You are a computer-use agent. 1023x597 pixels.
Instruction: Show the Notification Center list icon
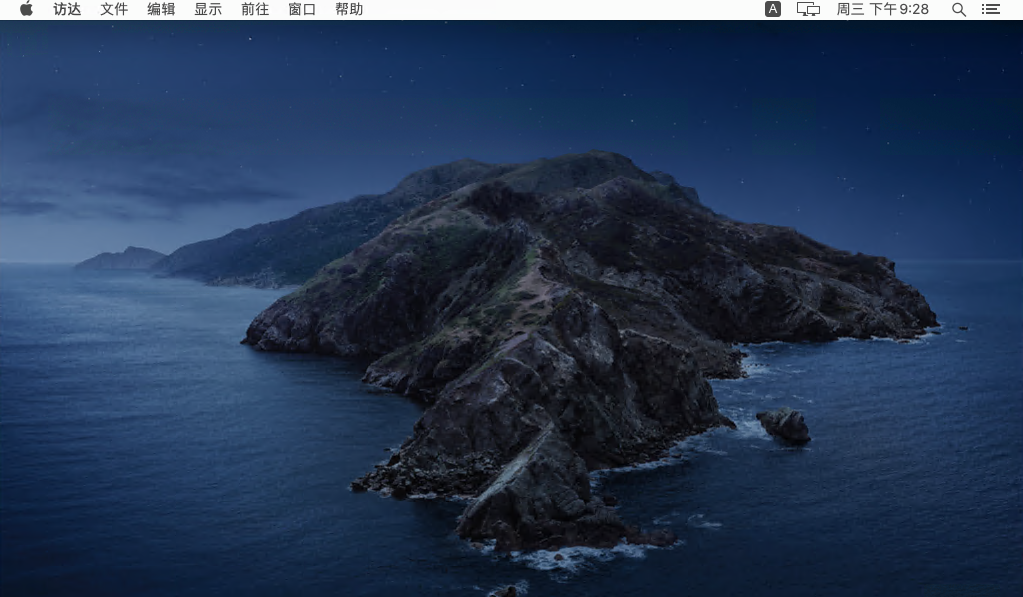pyautogui.click(x=990, y=9)
